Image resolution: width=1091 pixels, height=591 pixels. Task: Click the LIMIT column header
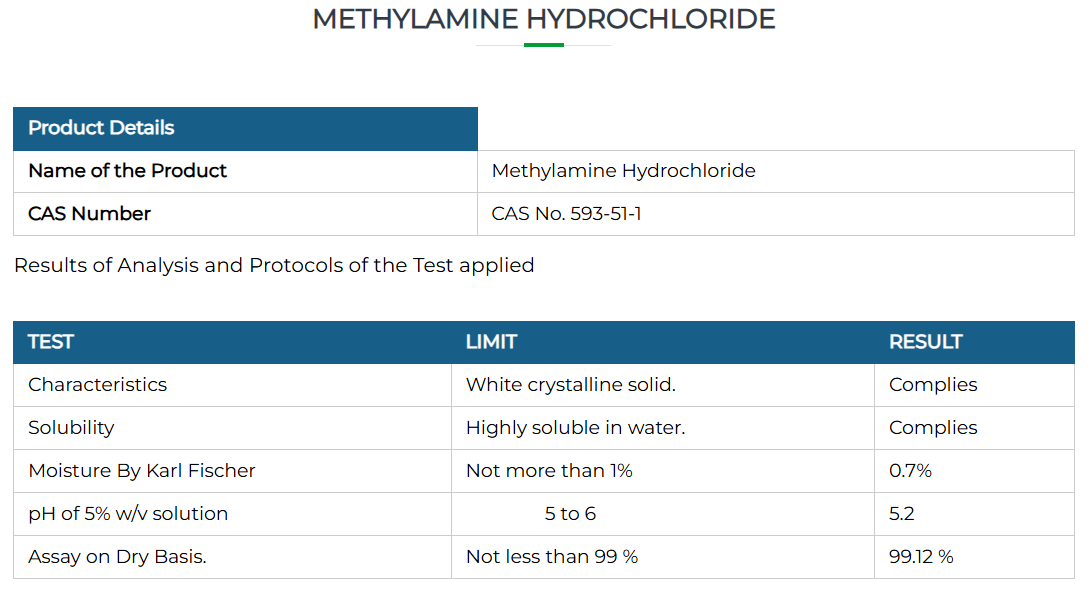point(491,342)
